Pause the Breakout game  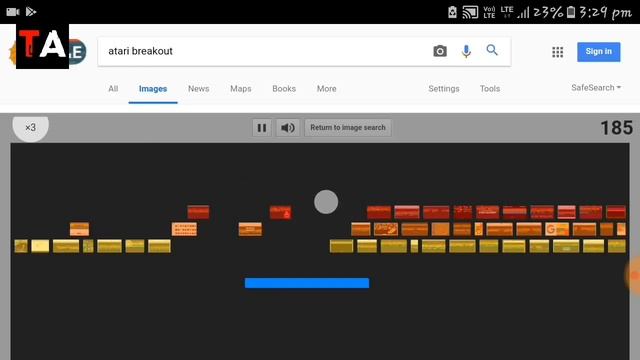pos(262,128)
